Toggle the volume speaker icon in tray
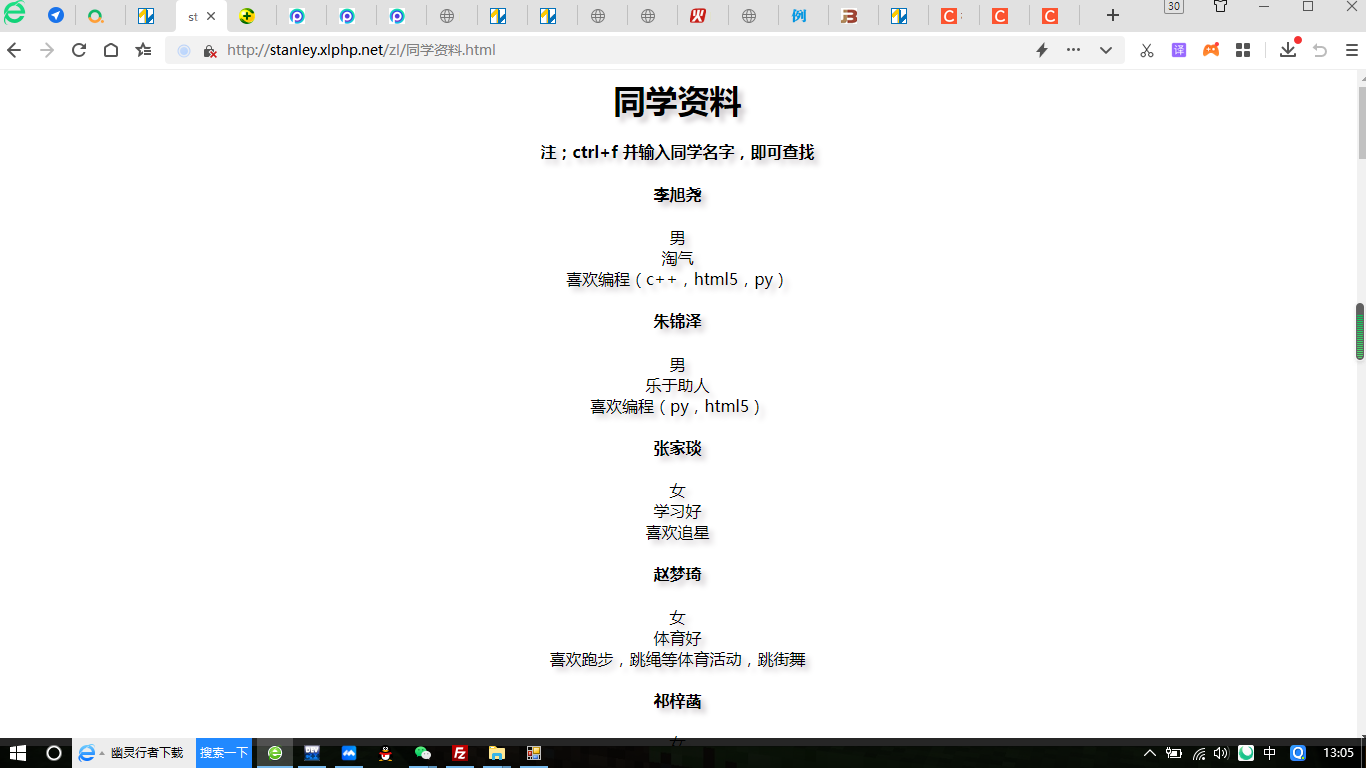Image resolution: width=1366 pixels, height=768 pixels. pos(1220,753)
